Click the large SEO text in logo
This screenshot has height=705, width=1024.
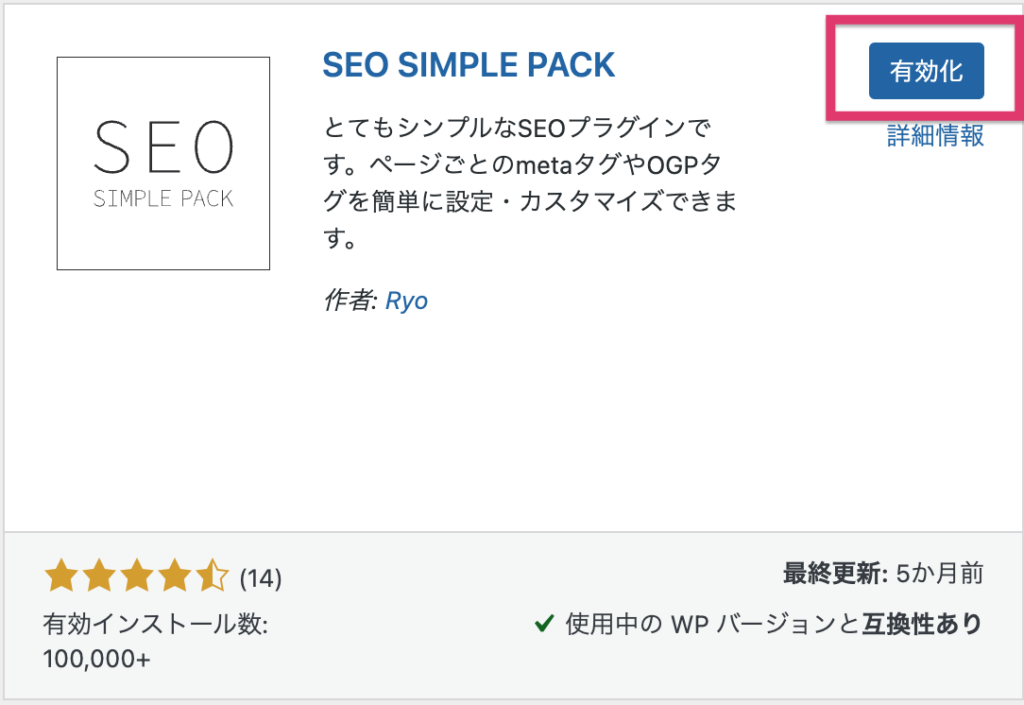tap(163, 148)
